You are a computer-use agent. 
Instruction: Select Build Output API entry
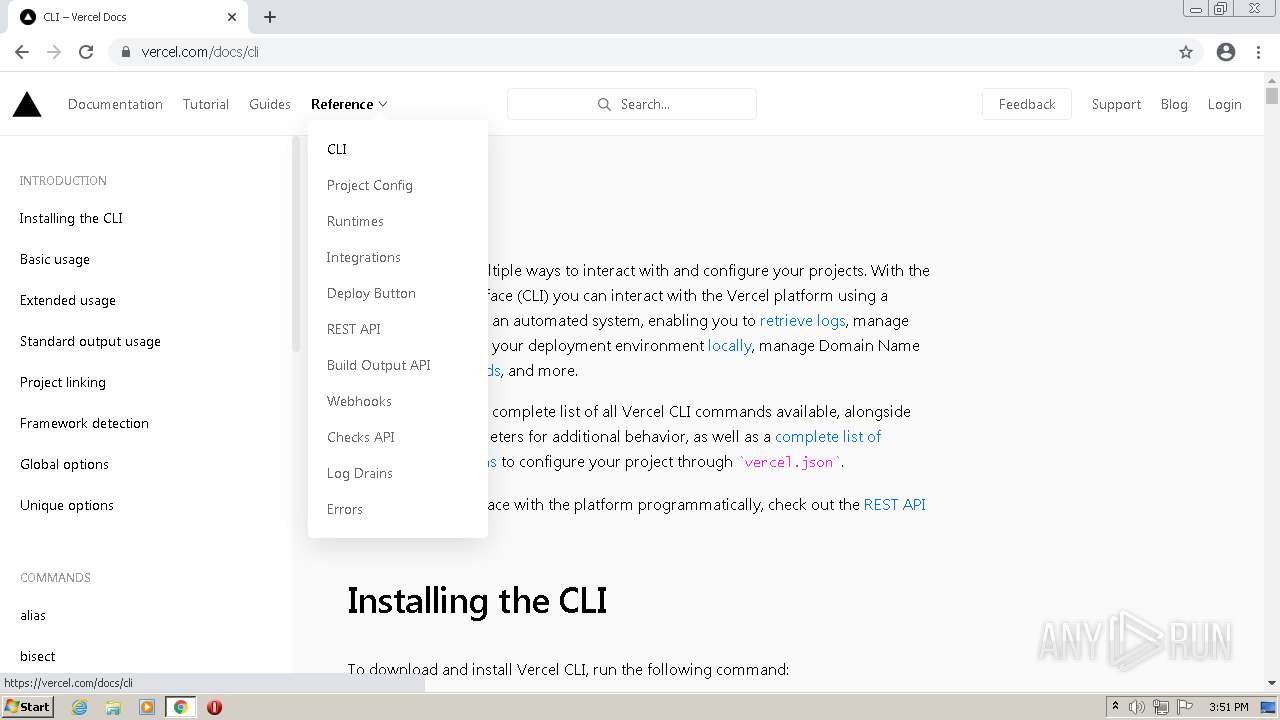(379, 365)
